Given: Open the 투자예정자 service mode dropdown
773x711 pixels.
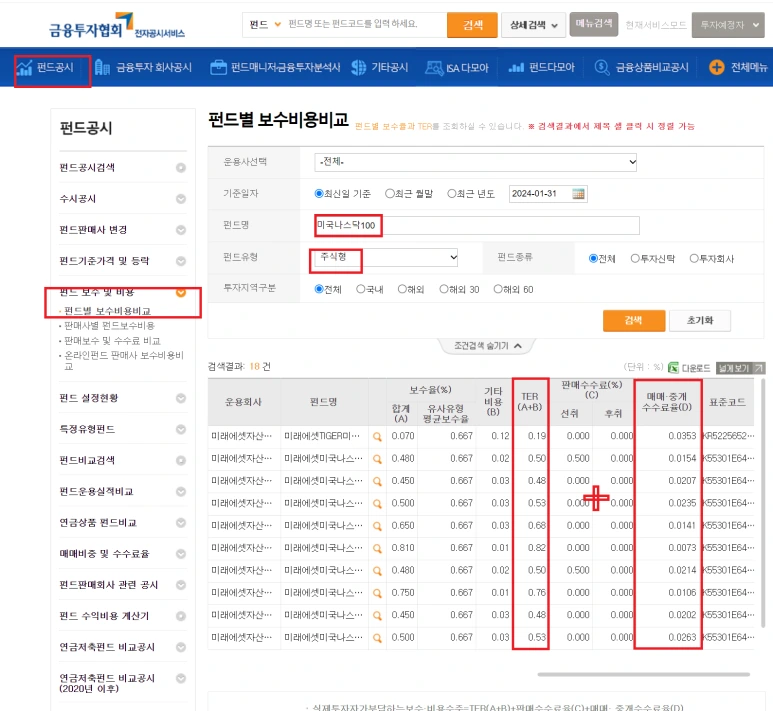Looking at the screenshot, I should [728, 25].
